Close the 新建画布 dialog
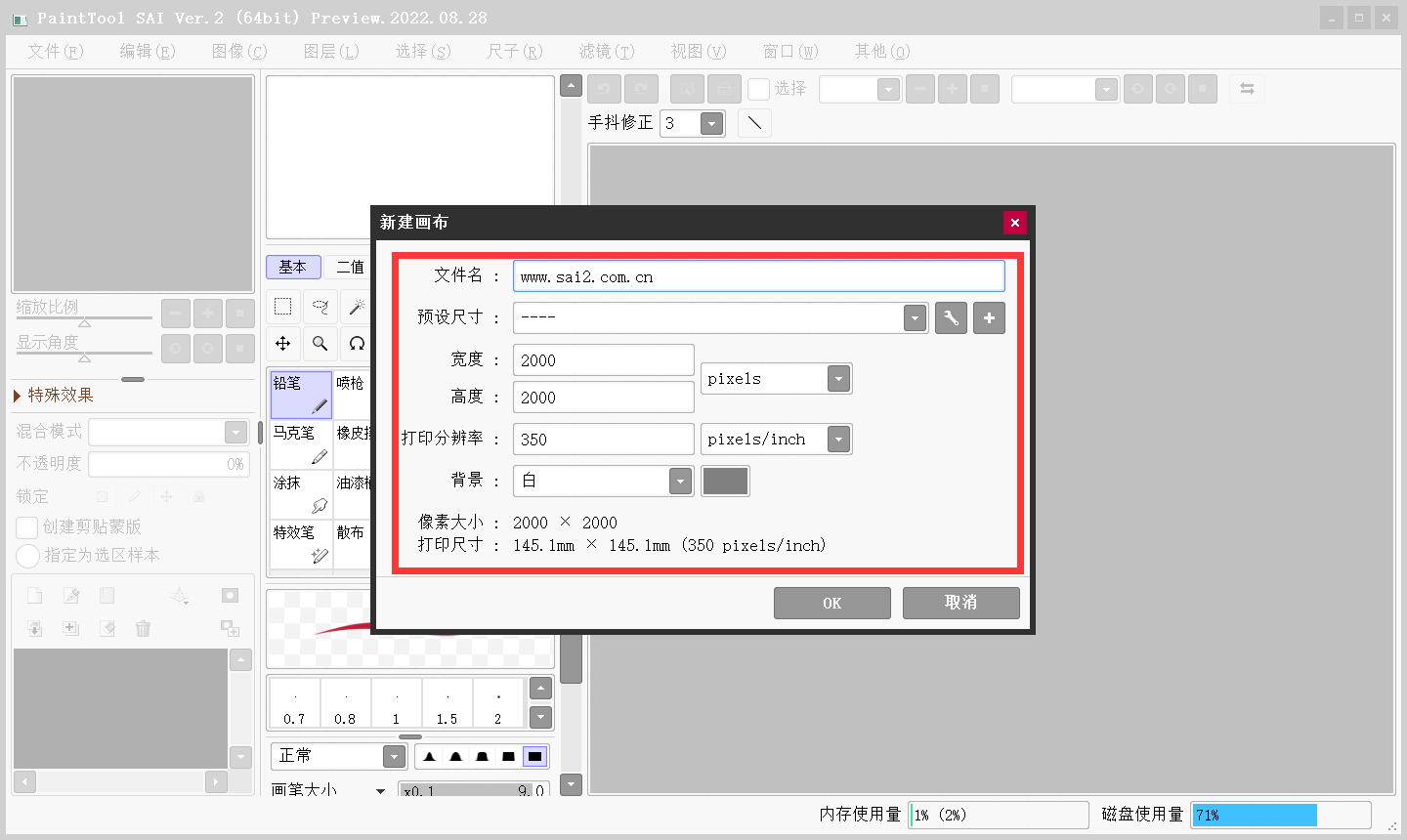This screenshot has height=840, width=1407. pos(1015,223)
